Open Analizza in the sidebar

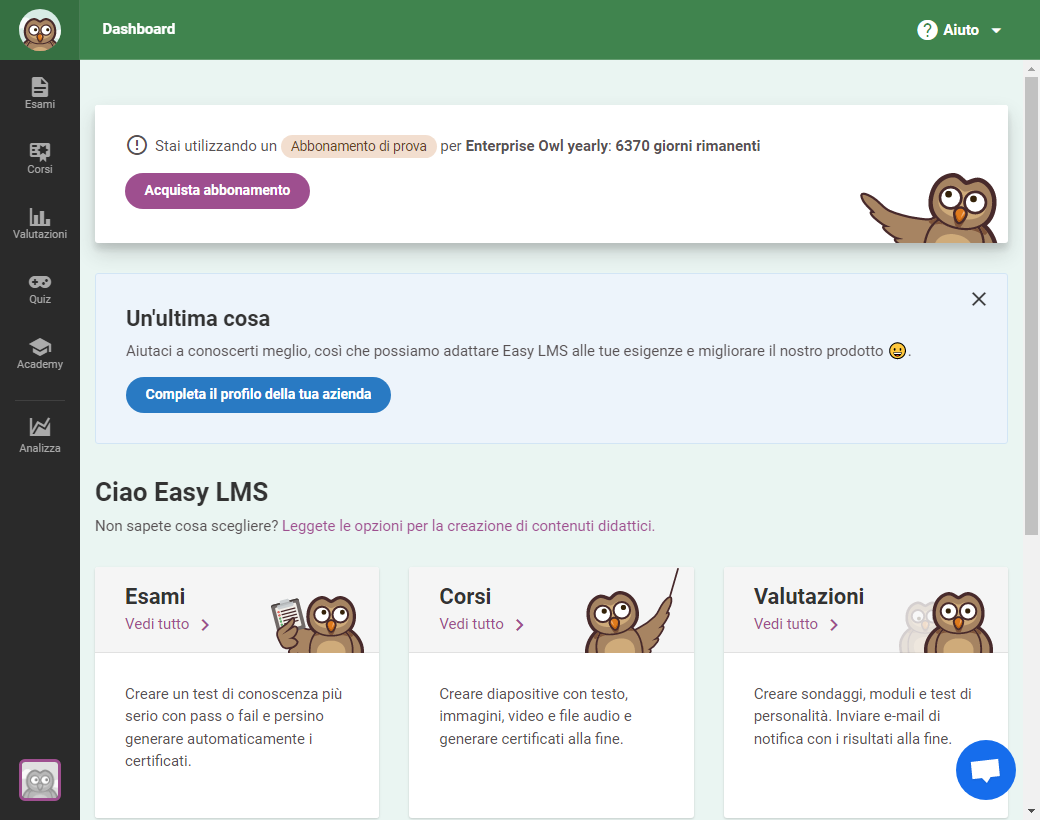coord(40,435)
